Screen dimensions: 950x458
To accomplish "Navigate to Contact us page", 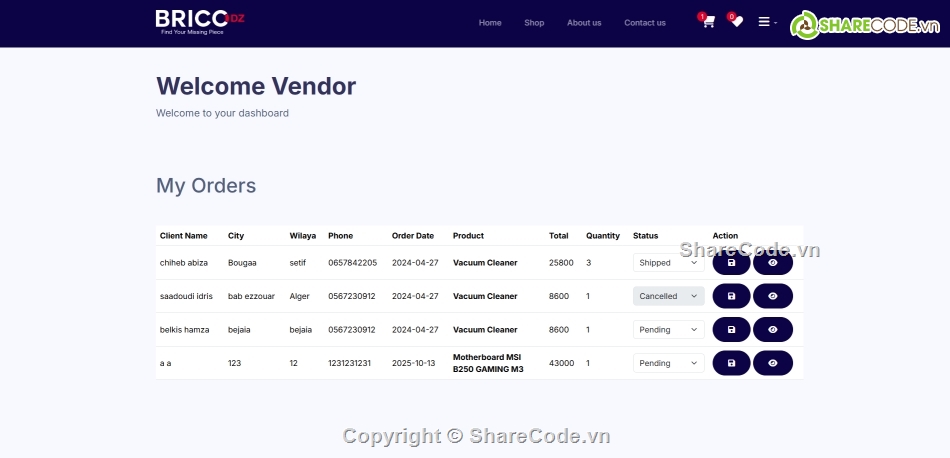I will point(645,23).
